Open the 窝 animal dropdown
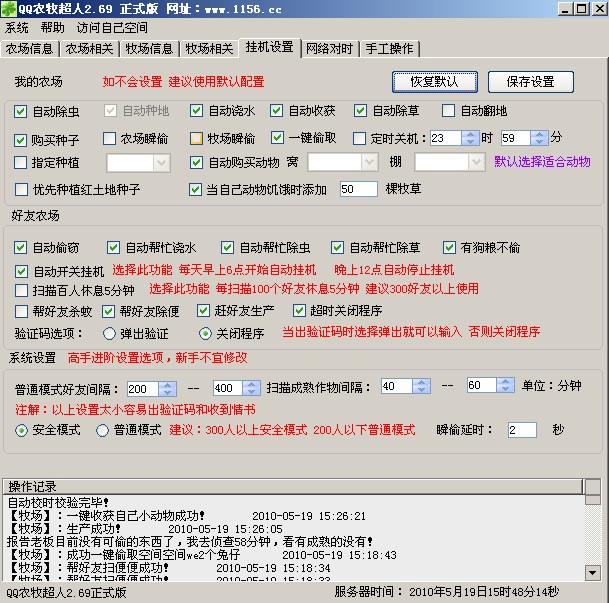 pyautogui.click(x=369, y=162)
